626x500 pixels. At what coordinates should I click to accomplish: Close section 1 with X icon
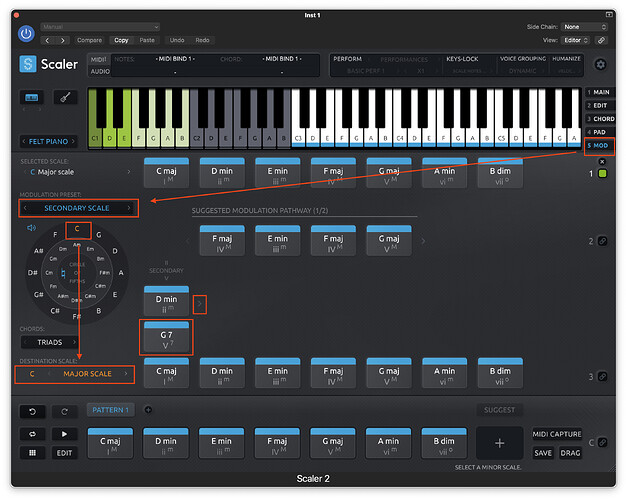(x=602, y=162)
